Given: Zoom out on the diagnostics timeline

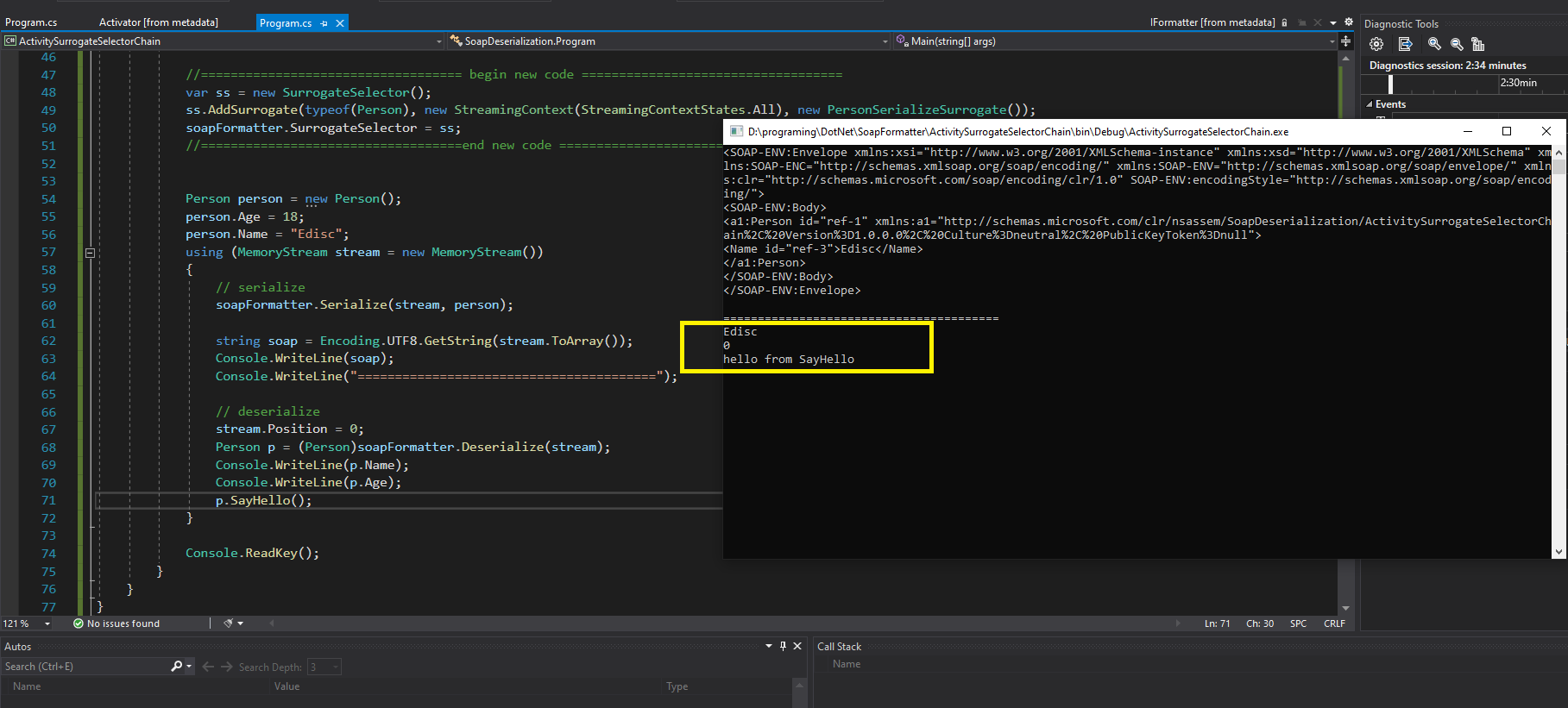Looking at the screenshot, I should pyautogui.click(x=1457, y=44).
